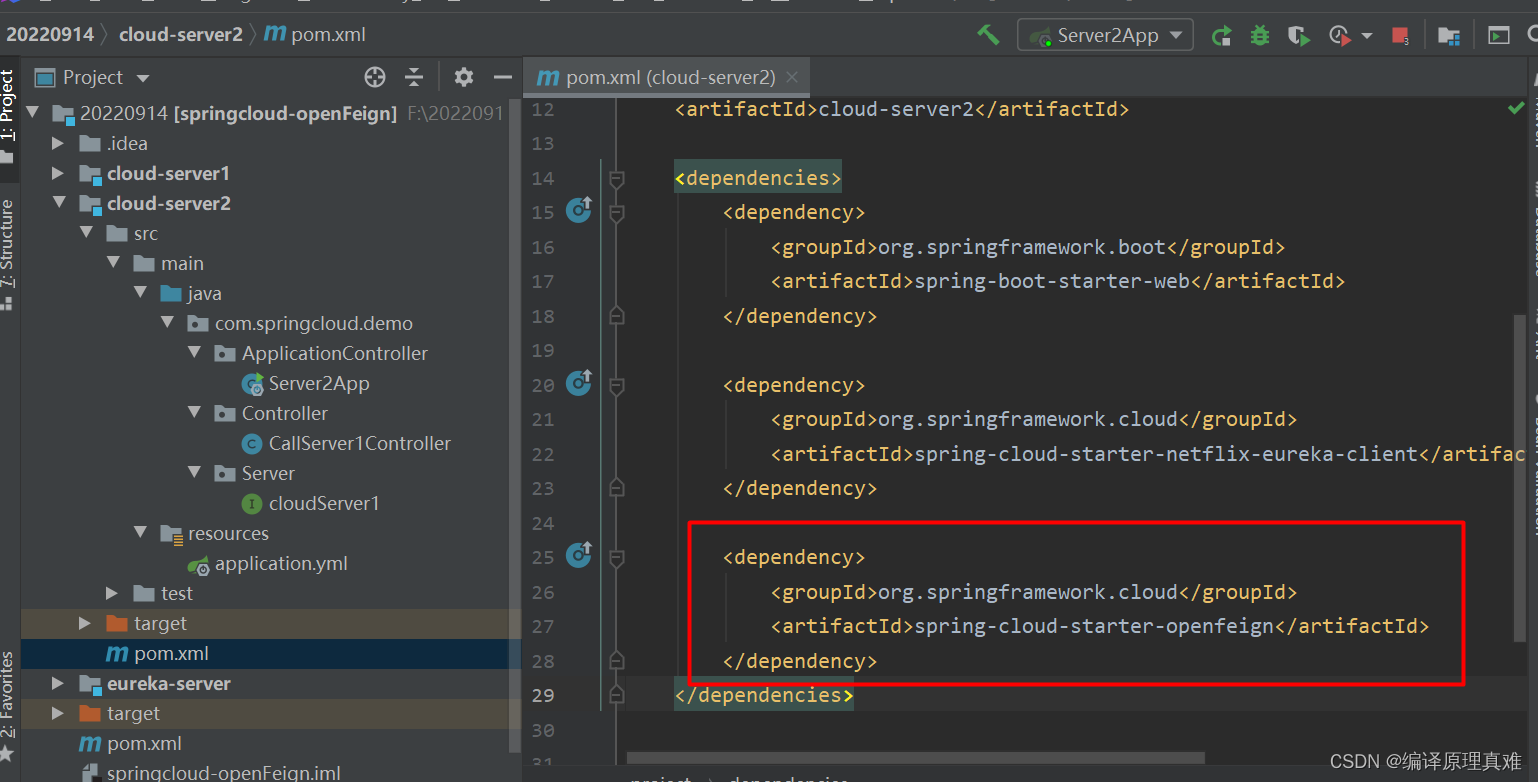1538x782 pixels.
Task: Click the green inspection checkmark in the editor
Action: coord(1516,107)
